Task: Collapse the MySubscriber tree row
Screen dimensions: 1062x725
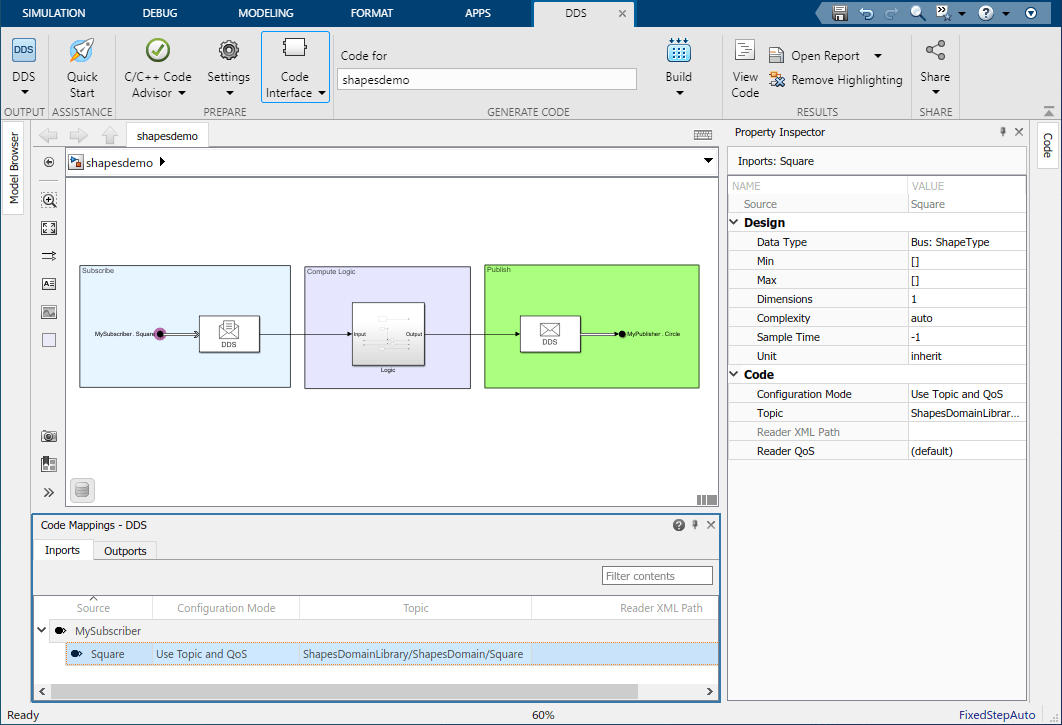Action: (x=41, y=630)
